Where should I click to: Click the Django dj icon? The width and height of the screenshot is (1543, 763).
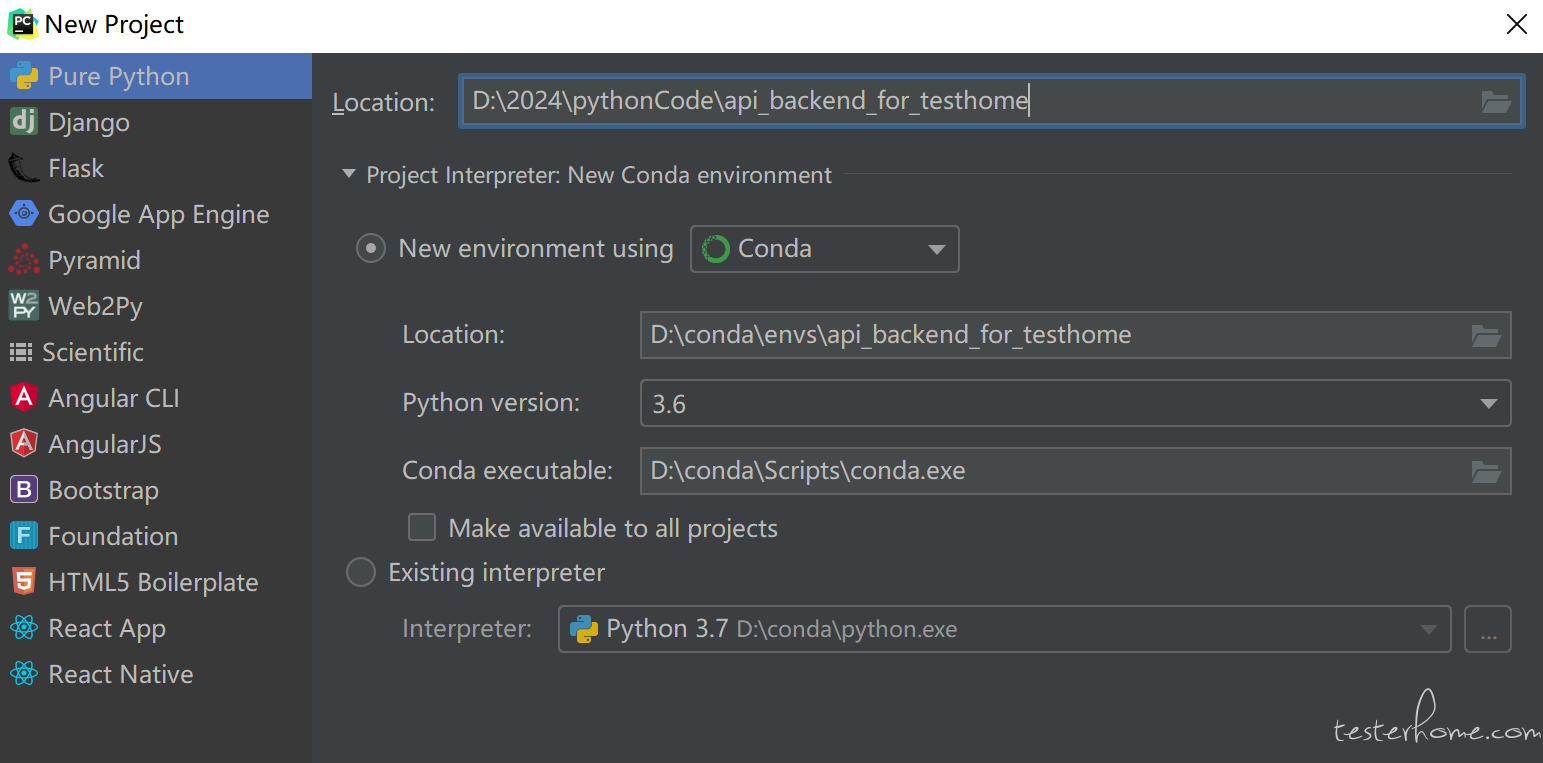coord(24,122)
